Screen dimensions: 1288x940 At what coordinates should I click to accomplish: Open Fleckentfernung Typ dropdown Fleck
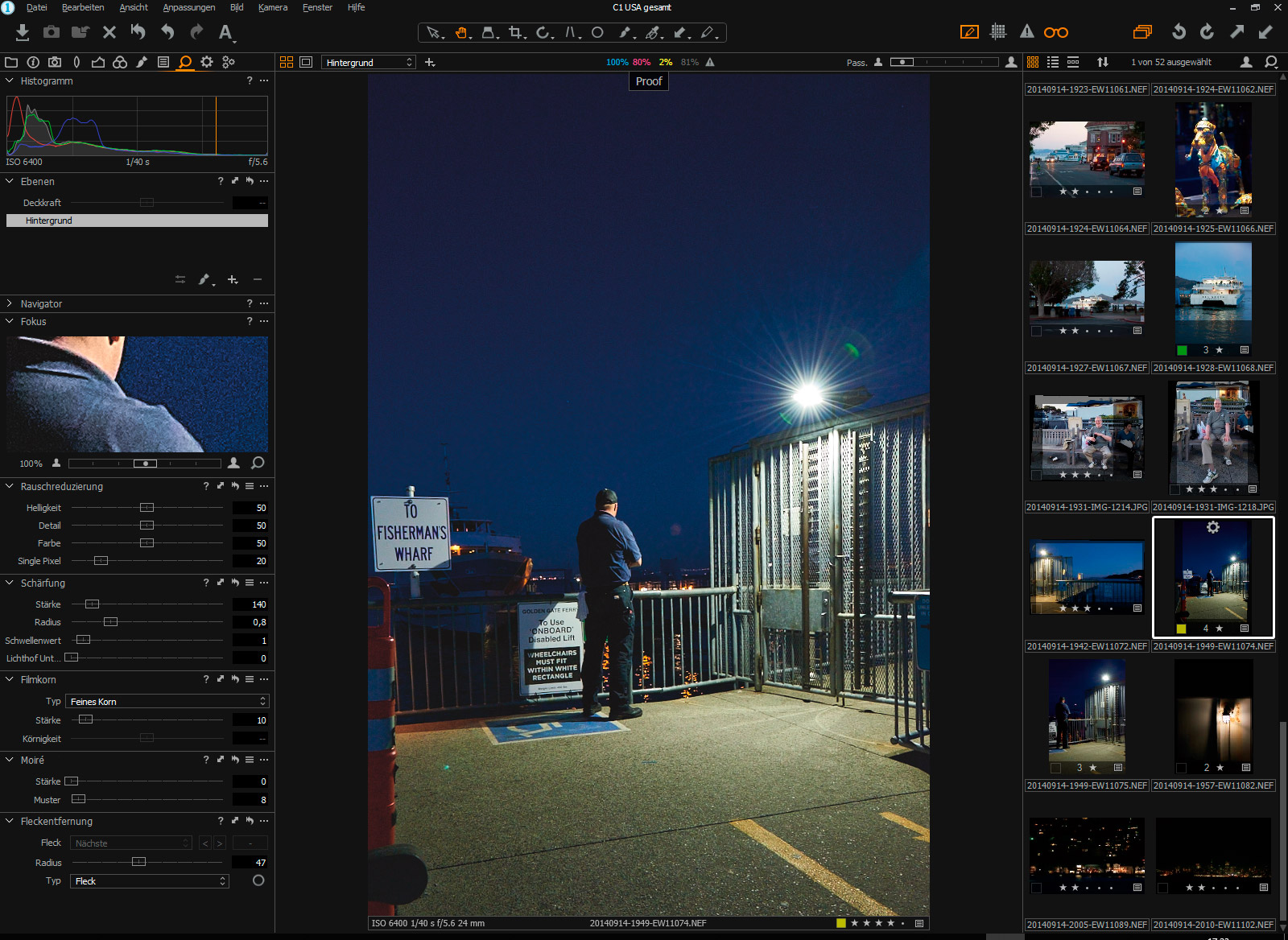click(150, 881)
